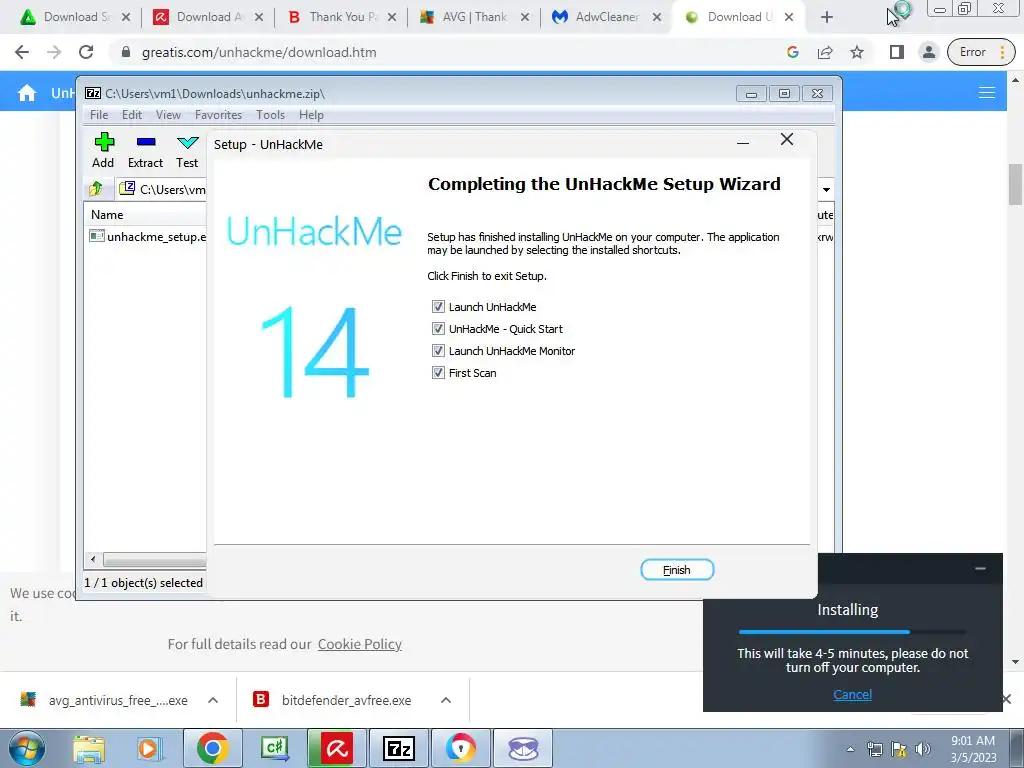The image size is (1024, 768).
Task: Open the site hamburger menu
Action: coord(987,93)
